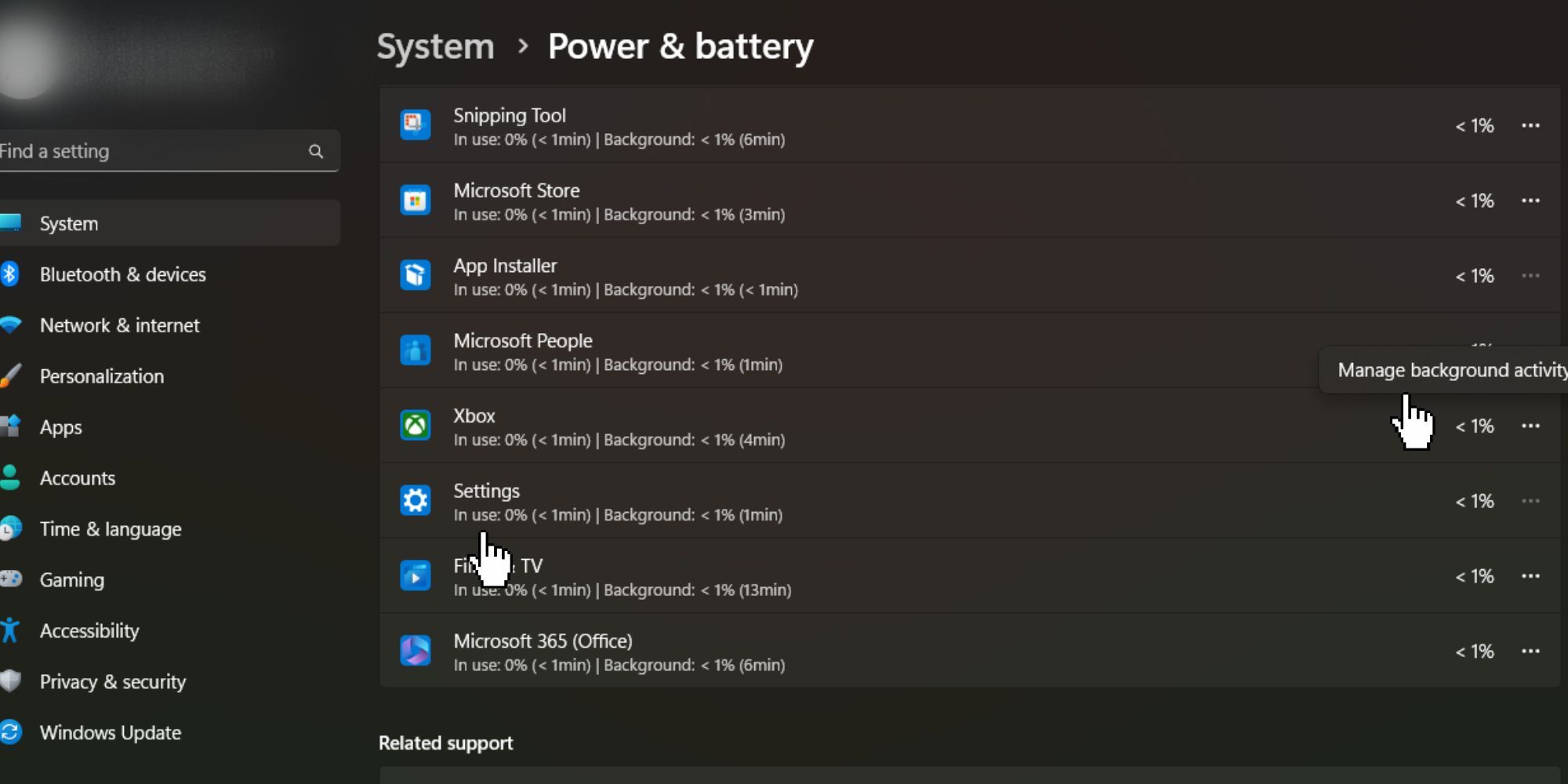Click the Microsoft Store name text
This screenshot has height=784, width=1568.
[517, 191]
